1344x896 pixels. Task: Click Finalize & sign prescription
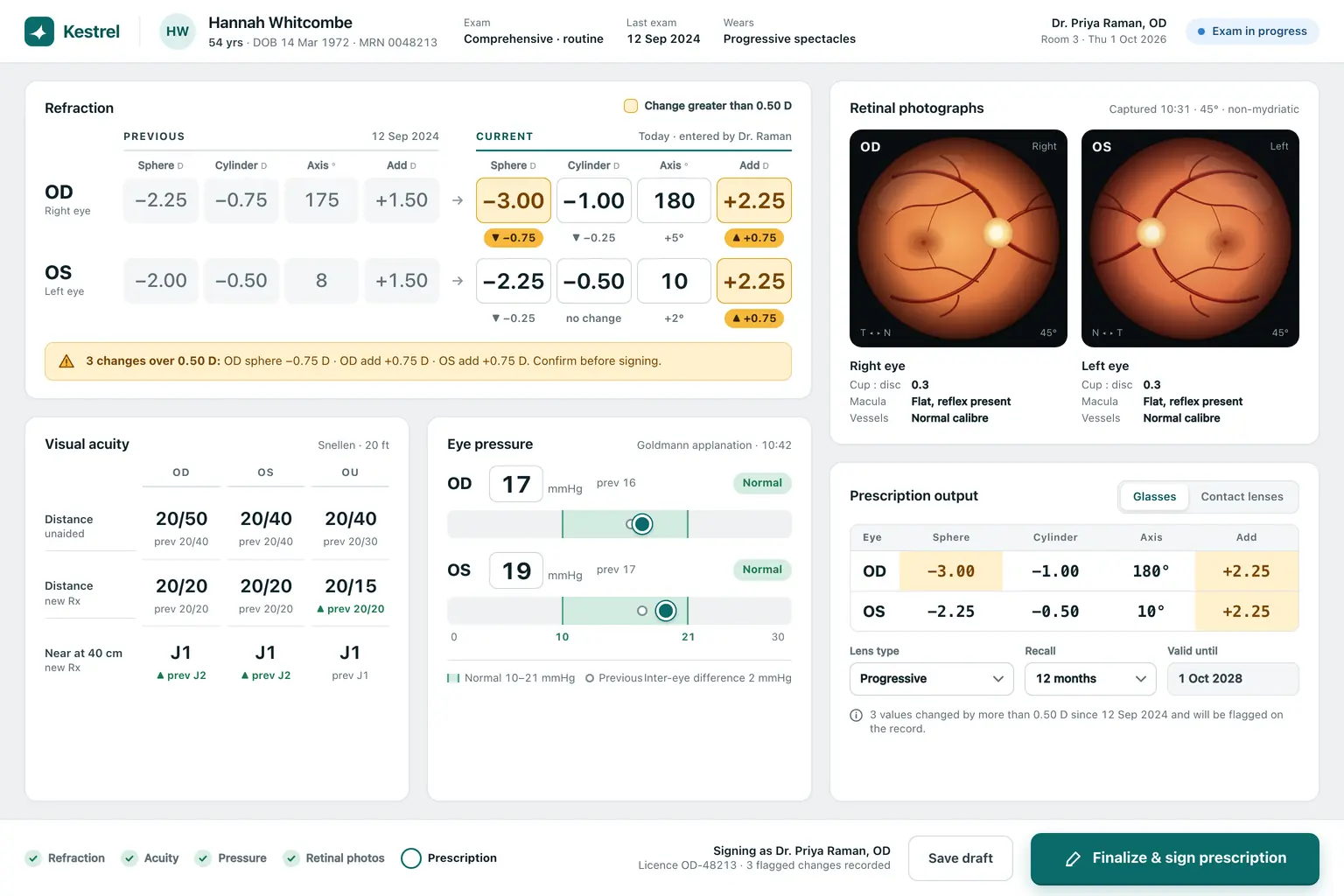coord(1174,859)
